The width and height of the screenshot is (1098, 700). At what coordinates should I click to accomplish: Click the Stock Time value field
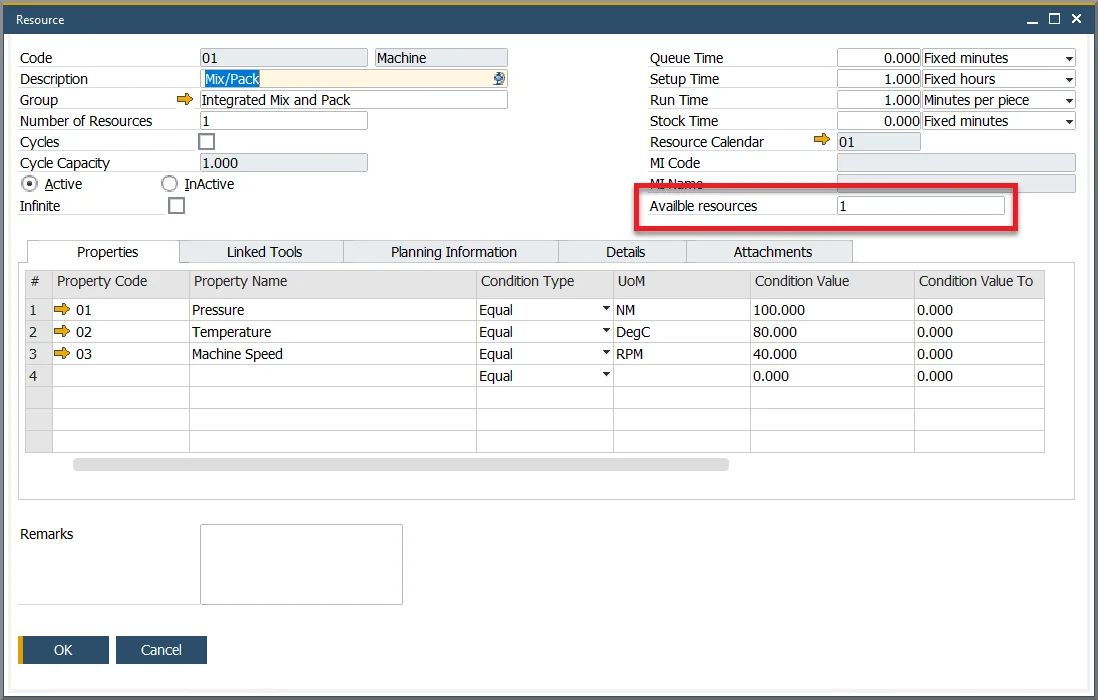[x=879, y=121]
